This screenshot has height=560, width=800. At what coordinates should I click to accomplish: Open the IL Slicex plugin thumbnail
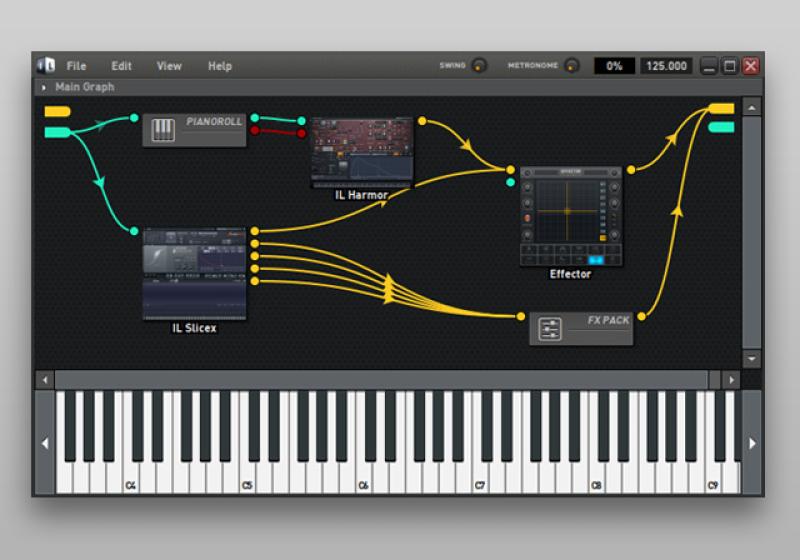[x=194, y=274]
